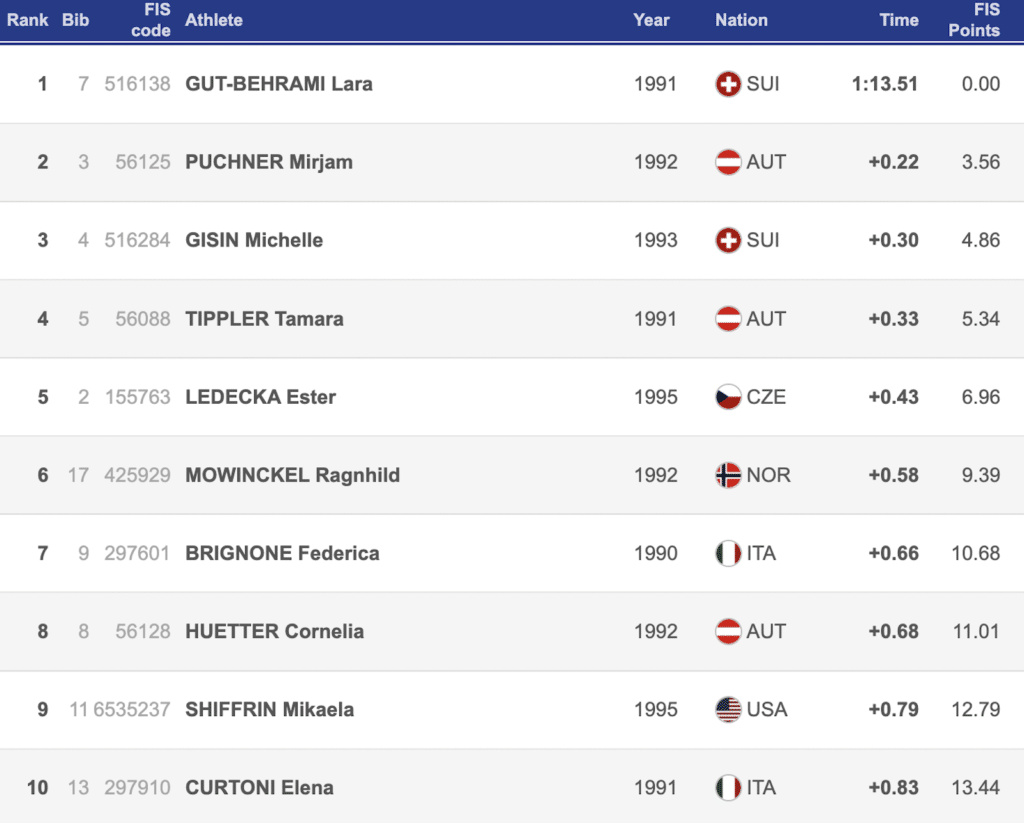Image resolution: width=1024 pixels, height=823 pixels.
Task: Click the winning time 1:13.51
Action: point(885,84)
